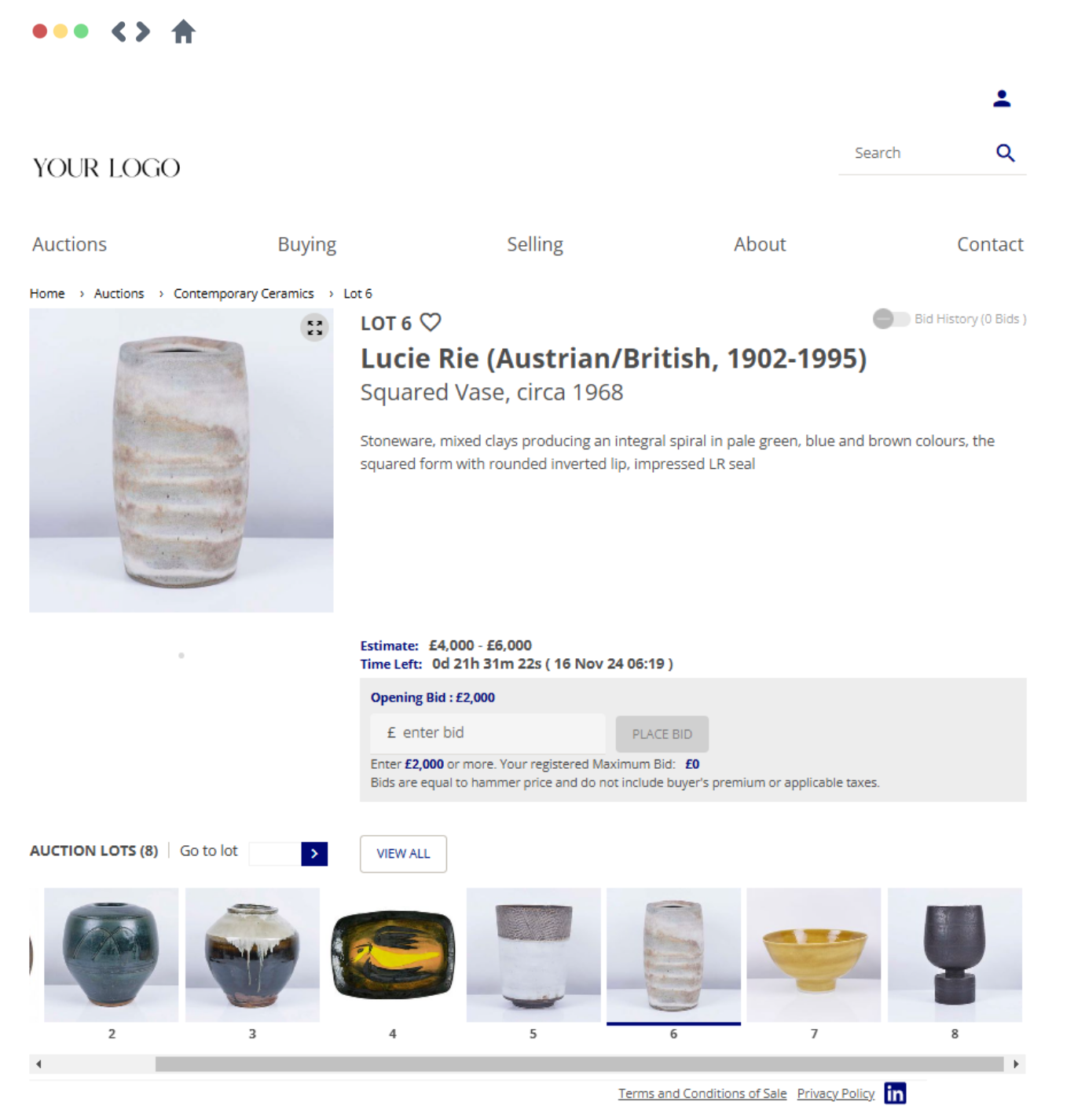Submit Go to lot arrow button

tap(314, 854)
